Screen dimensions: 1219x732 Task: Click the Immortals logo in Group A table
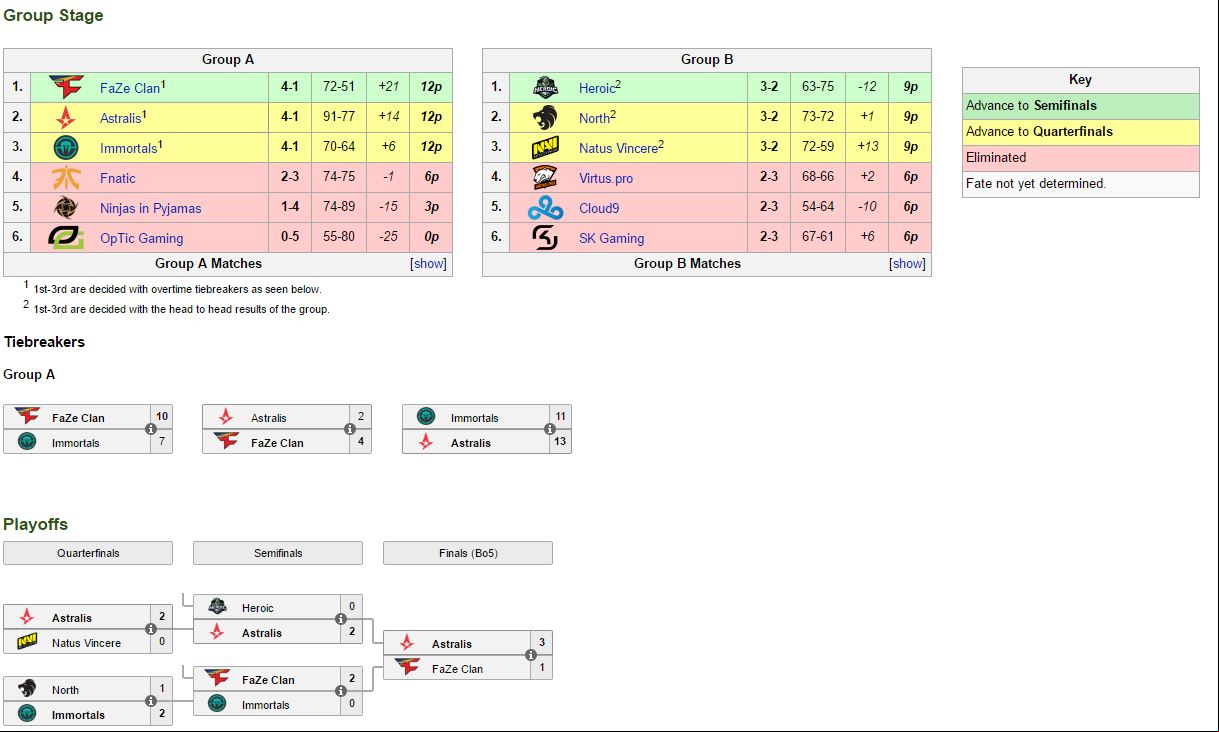click(66, 148)
